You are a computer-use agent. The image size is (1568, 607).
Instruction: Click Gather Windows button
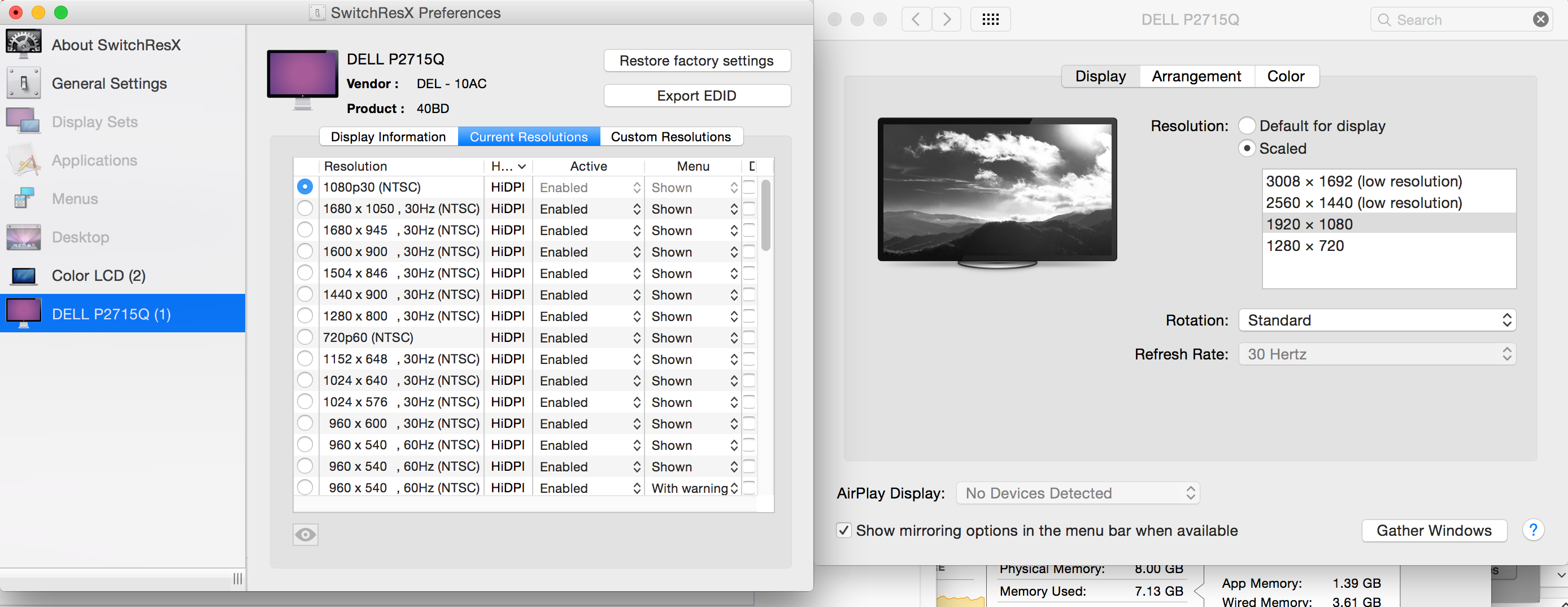1434,530
